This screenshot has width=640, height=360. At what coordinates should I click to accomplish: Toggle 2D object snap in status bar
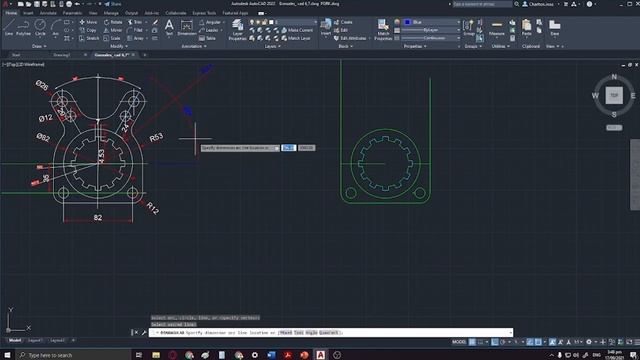point(538,342)
